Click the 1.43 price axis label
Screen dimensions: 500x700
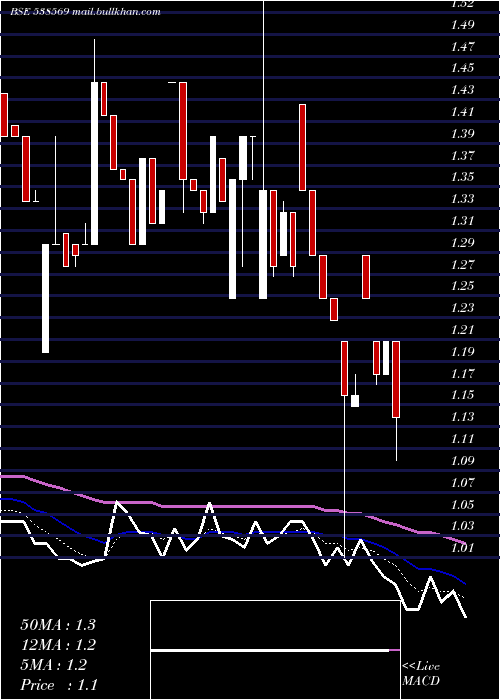462,90
